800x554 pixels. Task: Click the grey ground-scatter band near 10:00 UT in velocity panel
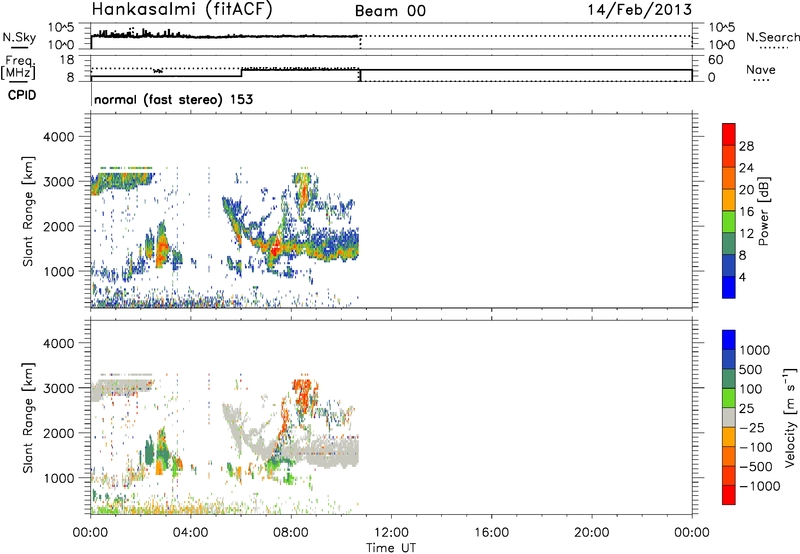click(x=337, y=453)
